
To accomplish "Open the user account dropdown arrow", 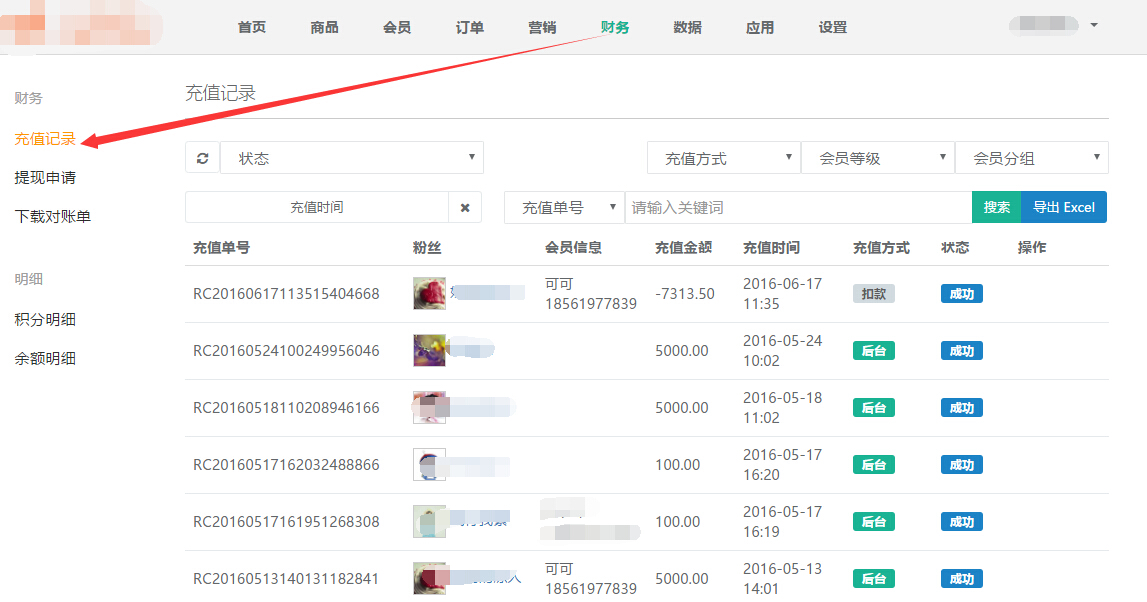I will (1094, 25).
